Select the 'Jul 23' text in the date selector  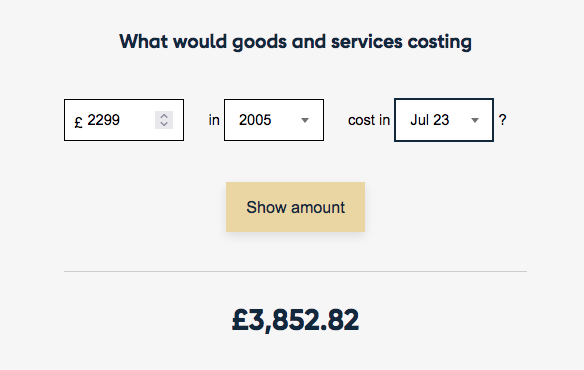coord(429,120)
